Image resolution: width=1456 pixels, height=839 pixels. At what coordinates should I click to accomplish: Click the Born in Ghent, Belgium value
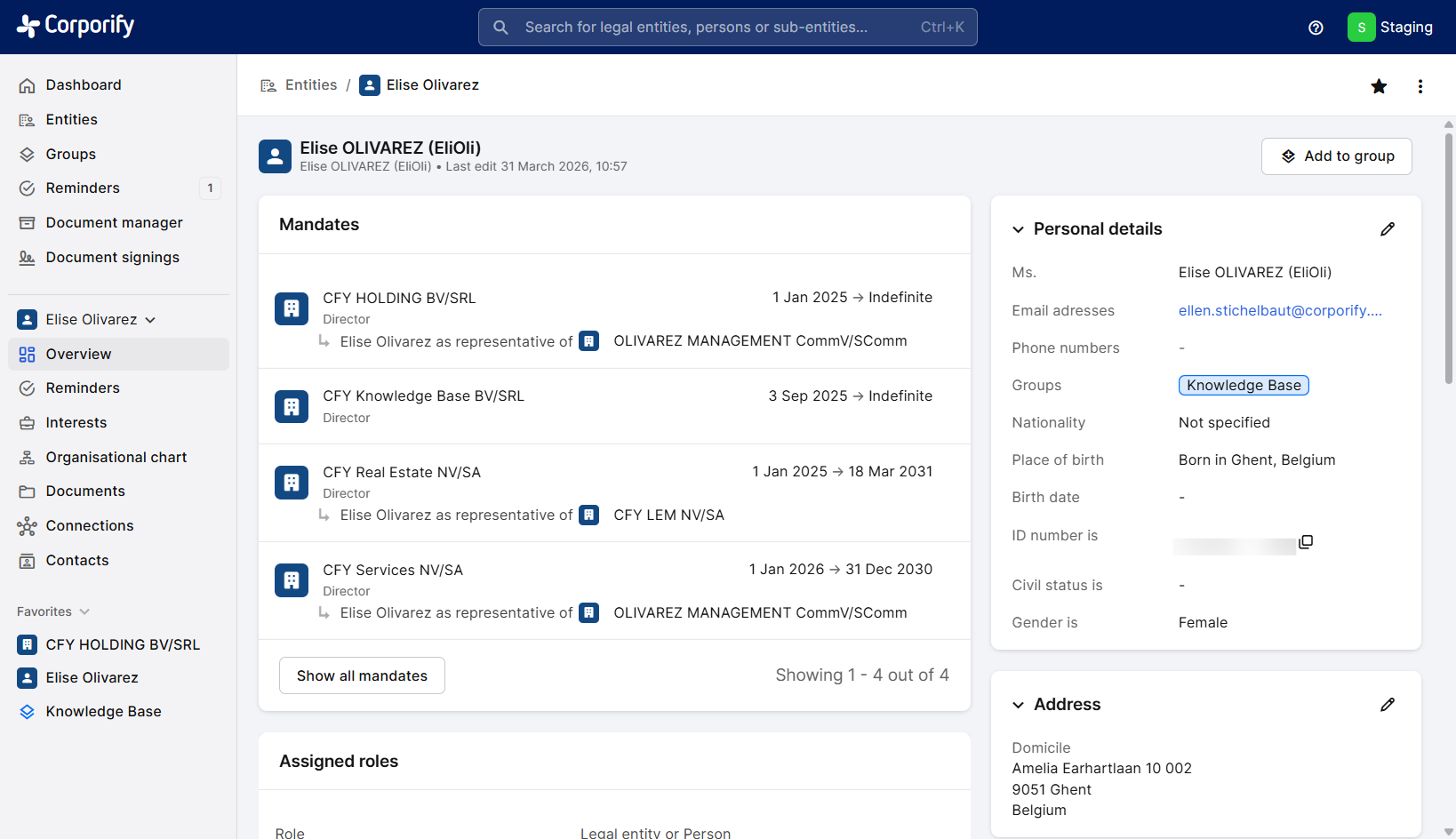pyautogui.click(x=1257, y=460)
